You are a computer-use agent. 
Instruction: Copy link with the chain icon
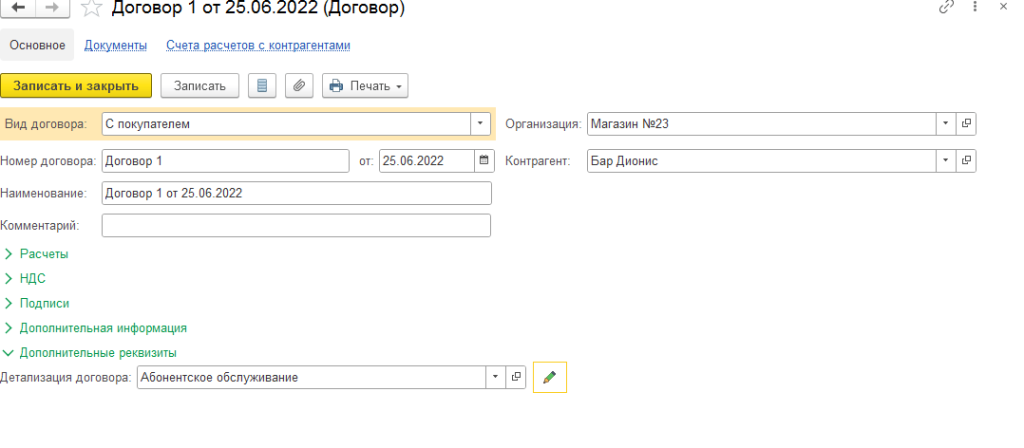click(x=946, y=7)
